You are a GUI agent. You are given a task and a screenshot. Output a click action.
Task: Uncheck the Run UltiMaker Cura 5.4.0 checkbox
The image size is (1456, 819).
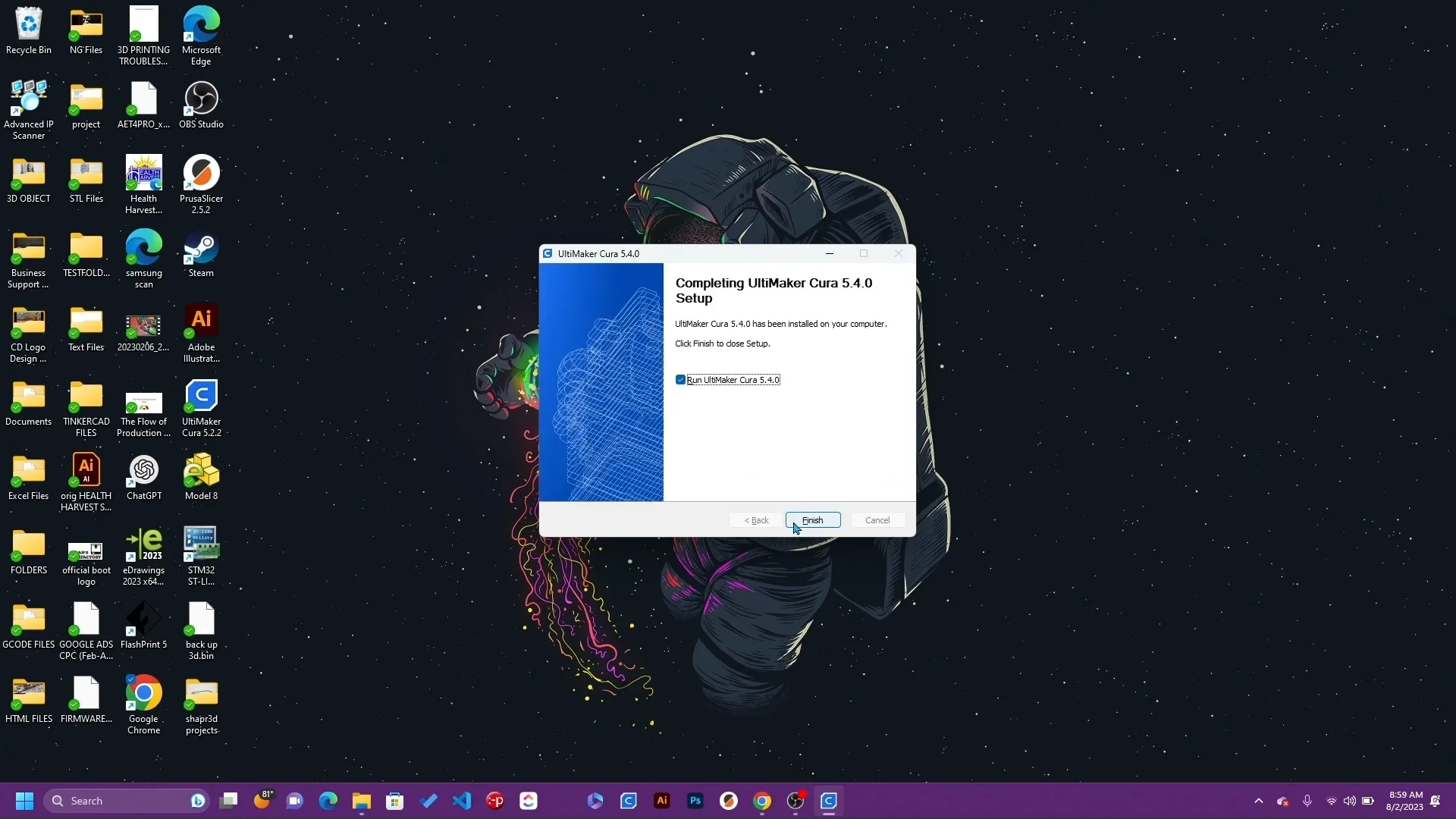click(680, 380)
